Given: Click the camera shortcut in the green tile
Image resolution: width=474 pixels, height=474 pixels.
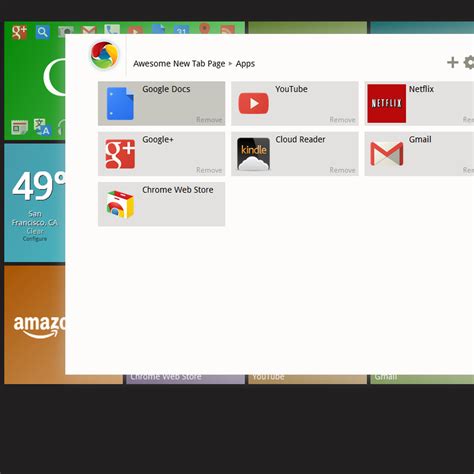Looking at the screenshot, I should pyautogui.click(x=65, y=31).
